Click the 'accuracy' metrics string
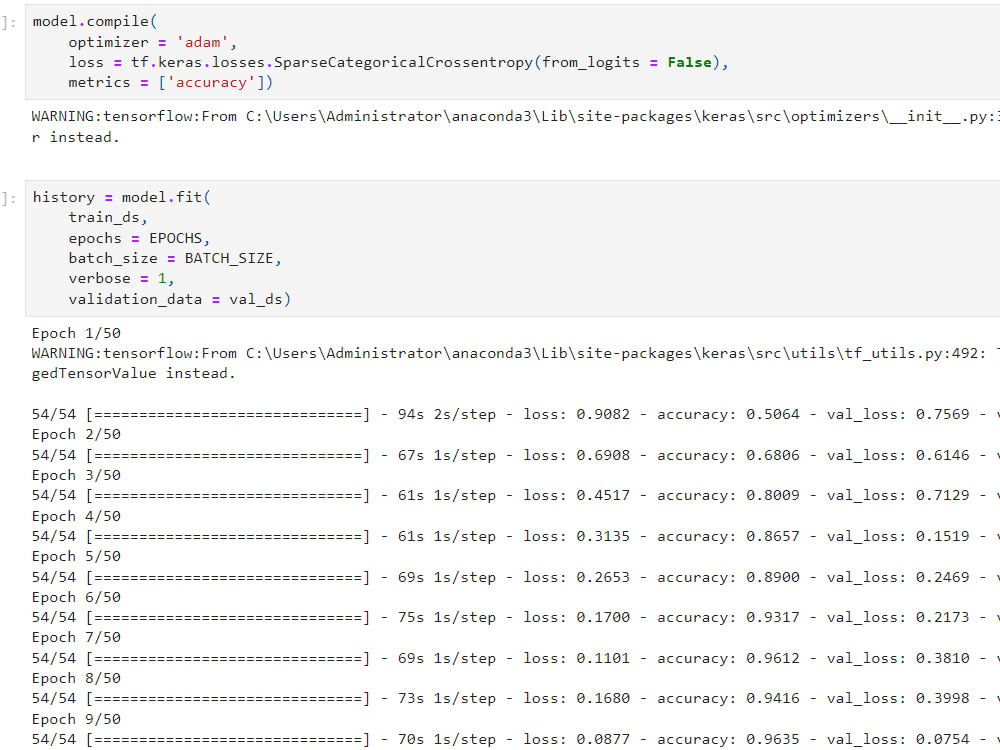The height and width of the screenshot is (750, 1000). (211, 83)
